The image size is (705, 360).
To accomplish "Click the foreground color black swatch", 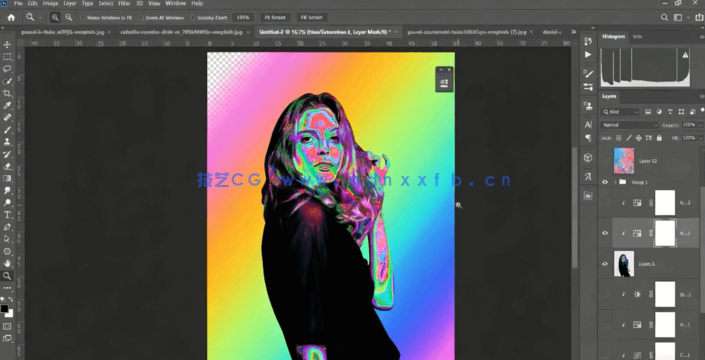I will [4, 308].
